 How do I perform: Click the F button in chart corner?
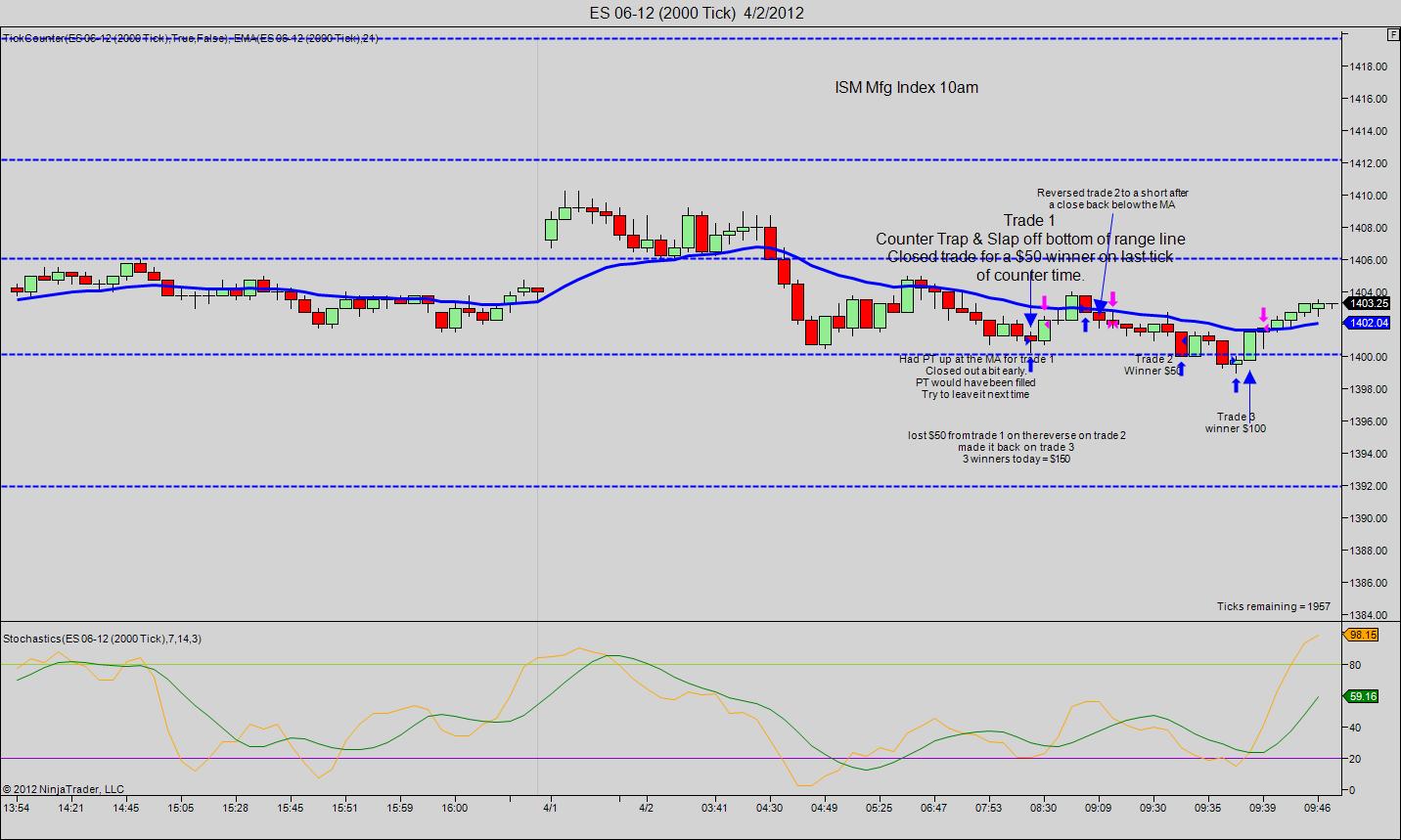[1392, 33]
